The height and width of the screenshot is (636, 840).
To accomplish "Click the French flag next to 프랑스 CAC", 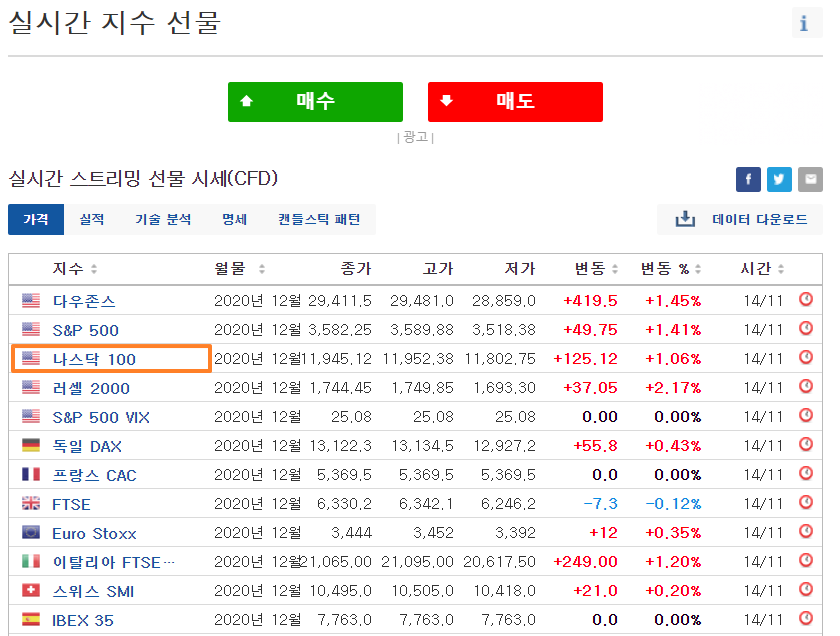I will click(31, 474).
